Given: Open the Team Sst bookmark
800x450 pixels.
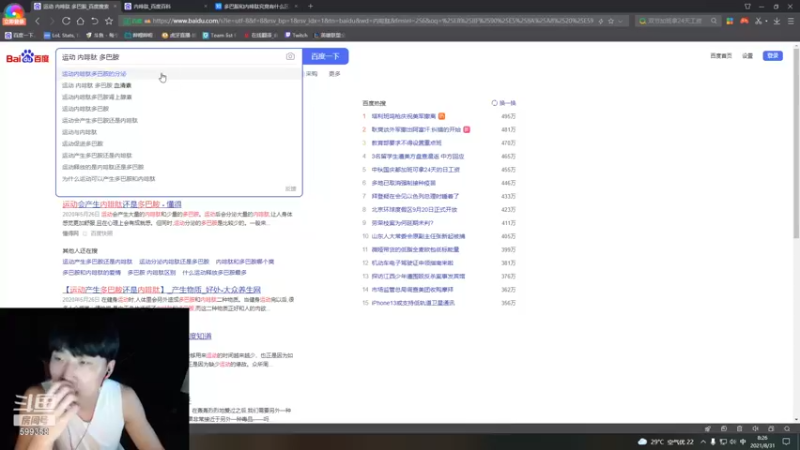Looking at the screenshot, I should (218, 35).
